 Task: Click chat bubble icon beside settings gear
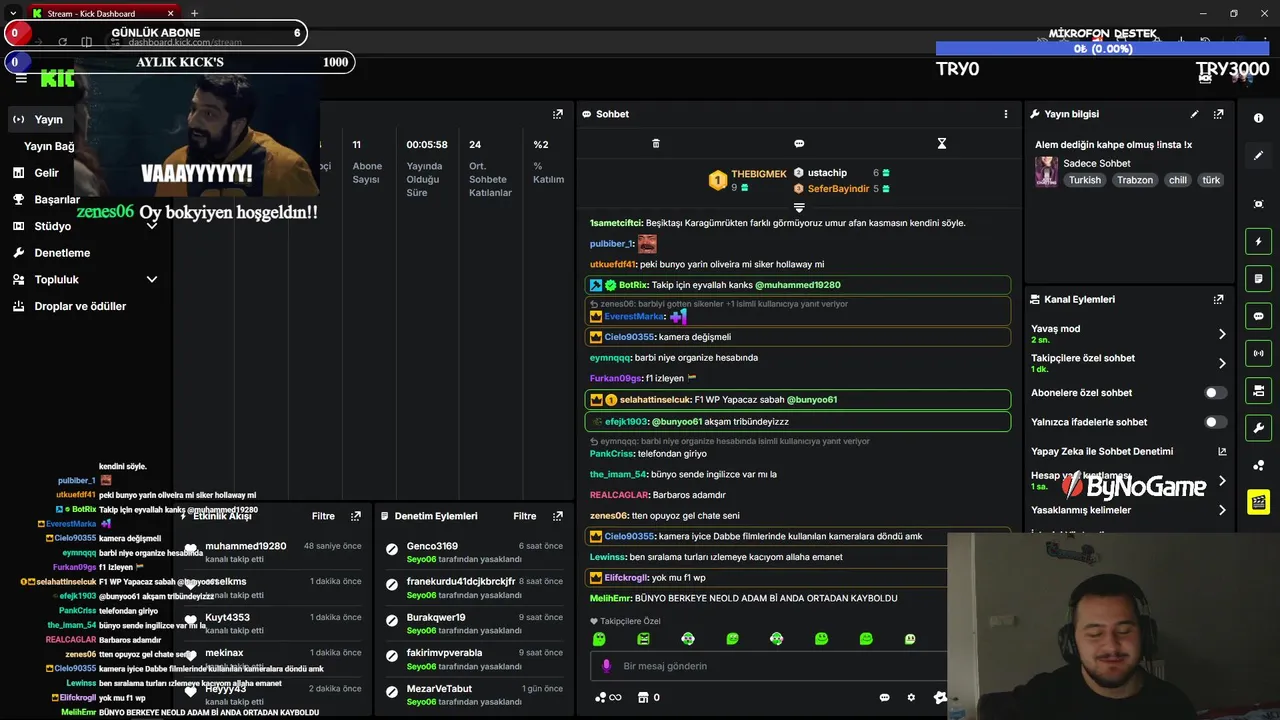tap(885, 697)
